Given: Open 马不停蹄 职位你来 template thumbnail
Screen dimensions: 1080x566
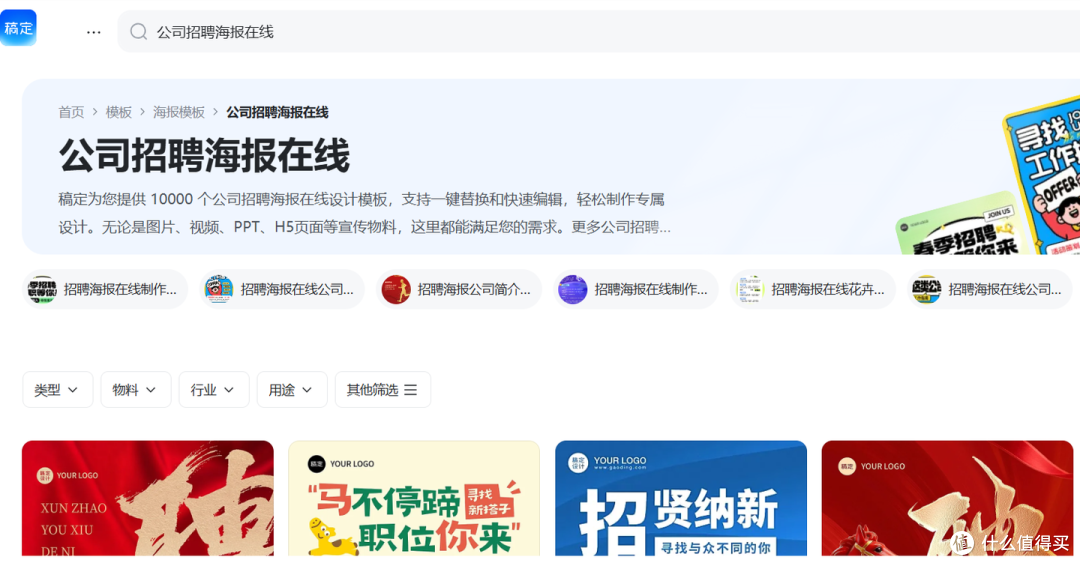Looking at the screenshot, I should [x=414, y=499].
